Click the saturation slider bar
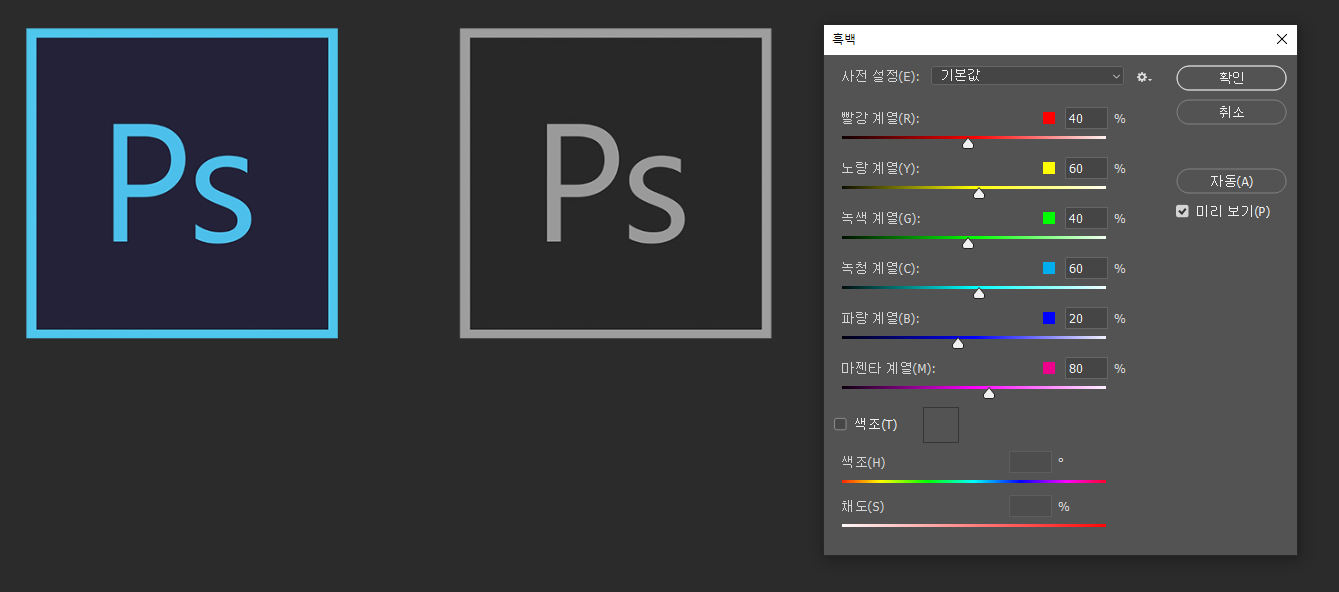This screenshot has height=592, width=1339. click(974, 525)
